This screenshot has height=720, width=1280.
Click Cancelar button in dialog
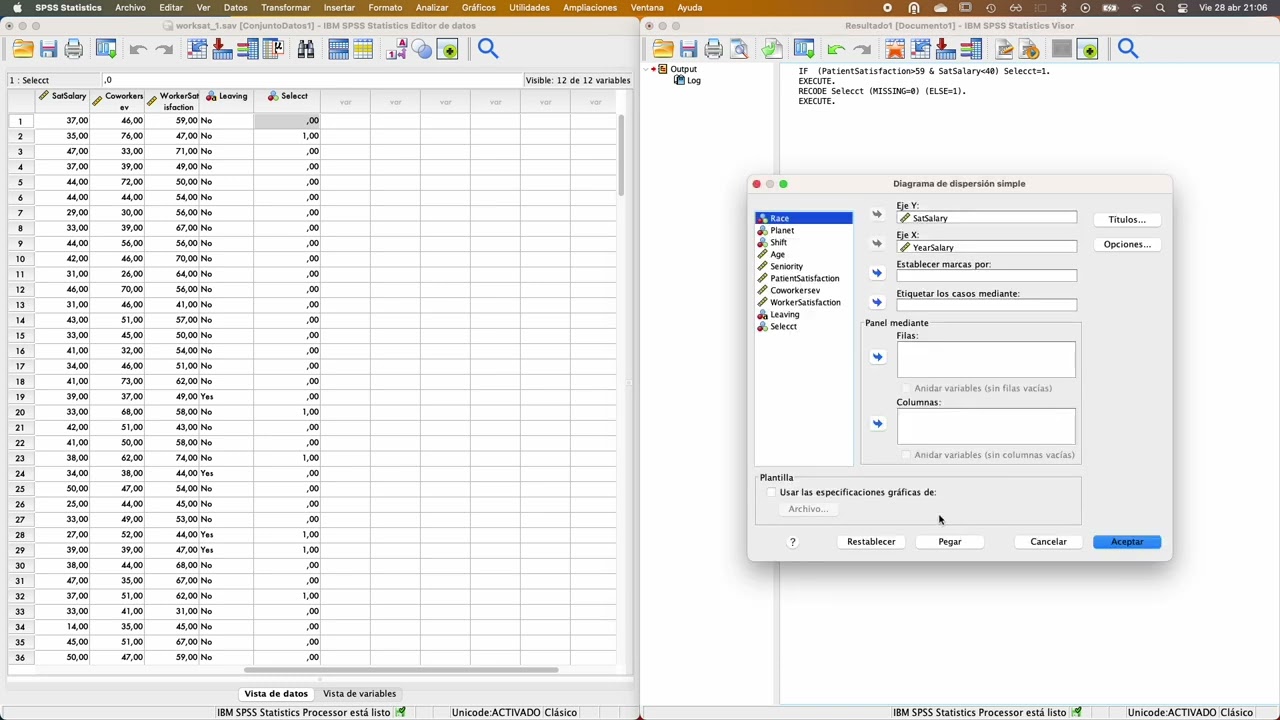click(x=1048, y=542)
